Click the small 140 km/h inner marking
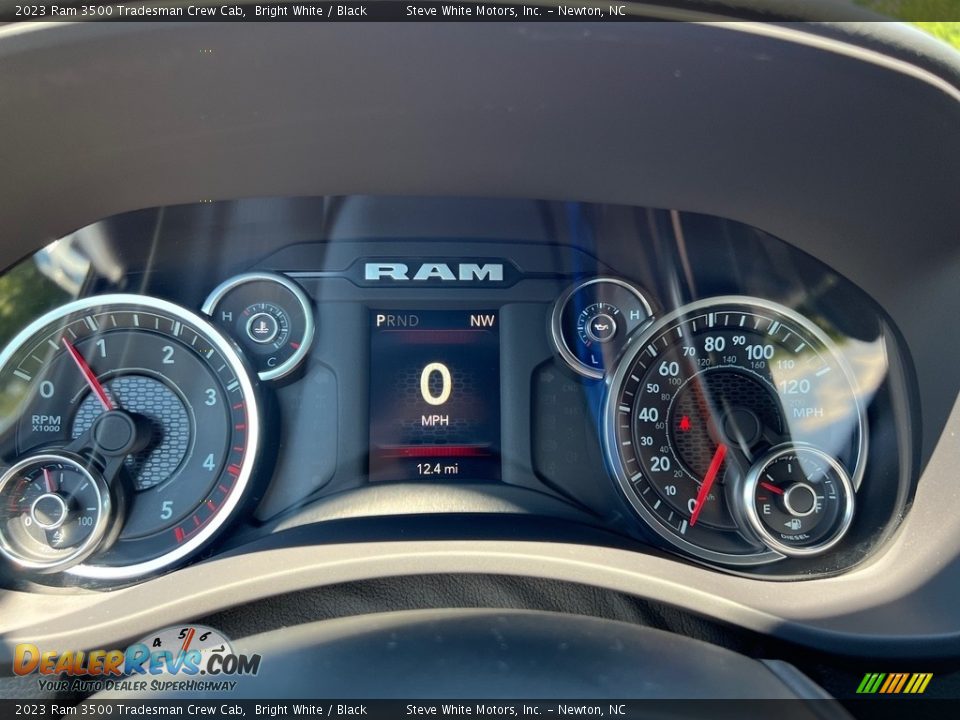Image resolution: width=960 pixels, height=720 pixels. coord(729,360)
